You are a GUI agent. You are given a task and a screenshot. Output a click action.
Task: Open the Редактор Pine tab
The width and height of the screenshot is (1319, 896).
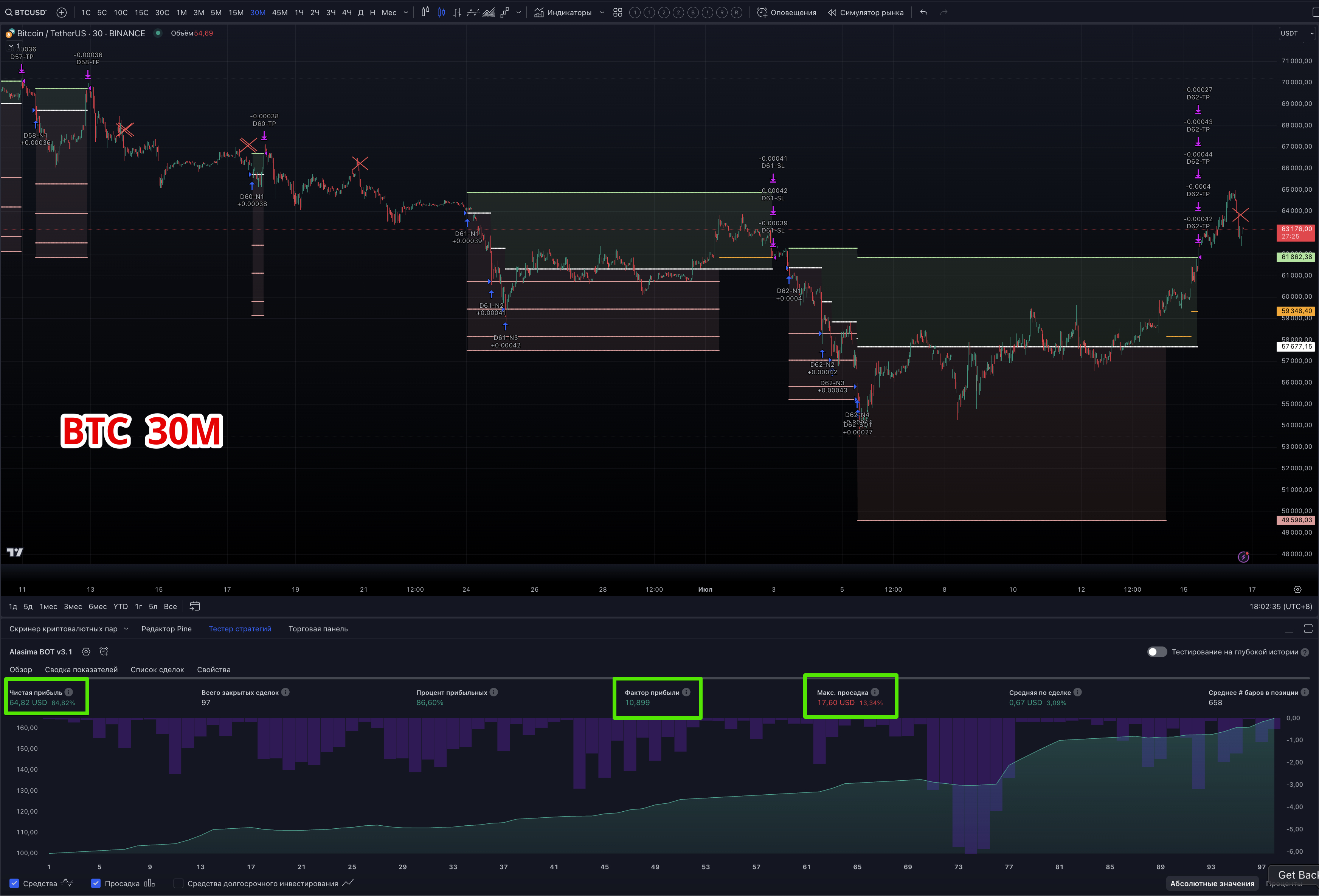coord(166,629)
